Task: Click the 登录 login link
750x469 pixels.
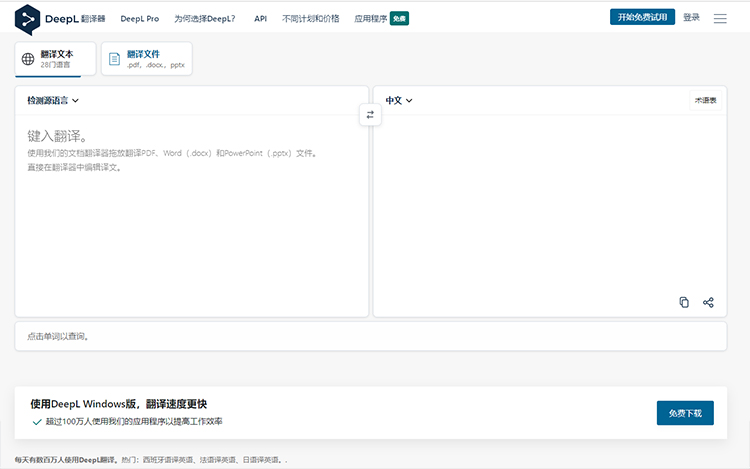Action: coord(691,18)
